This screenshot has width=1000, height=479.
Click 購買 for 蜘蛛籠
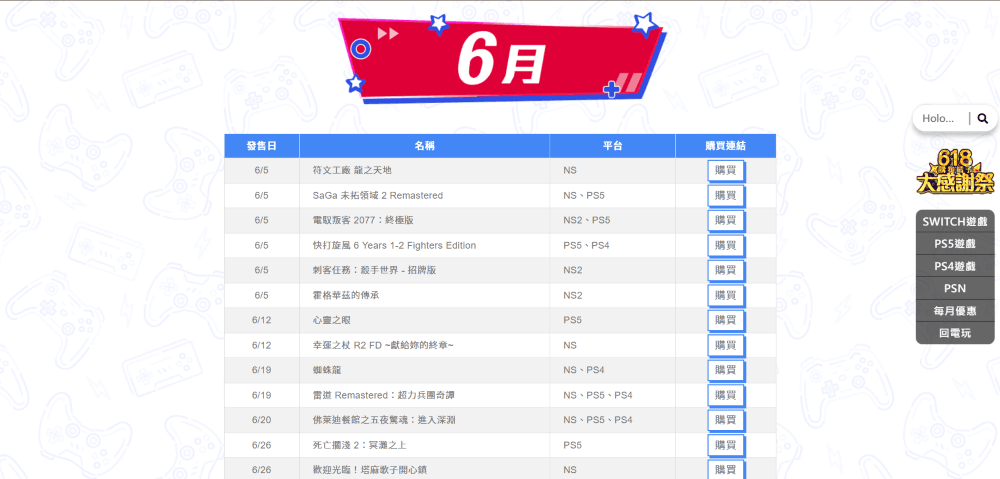[x=725, y=370]
